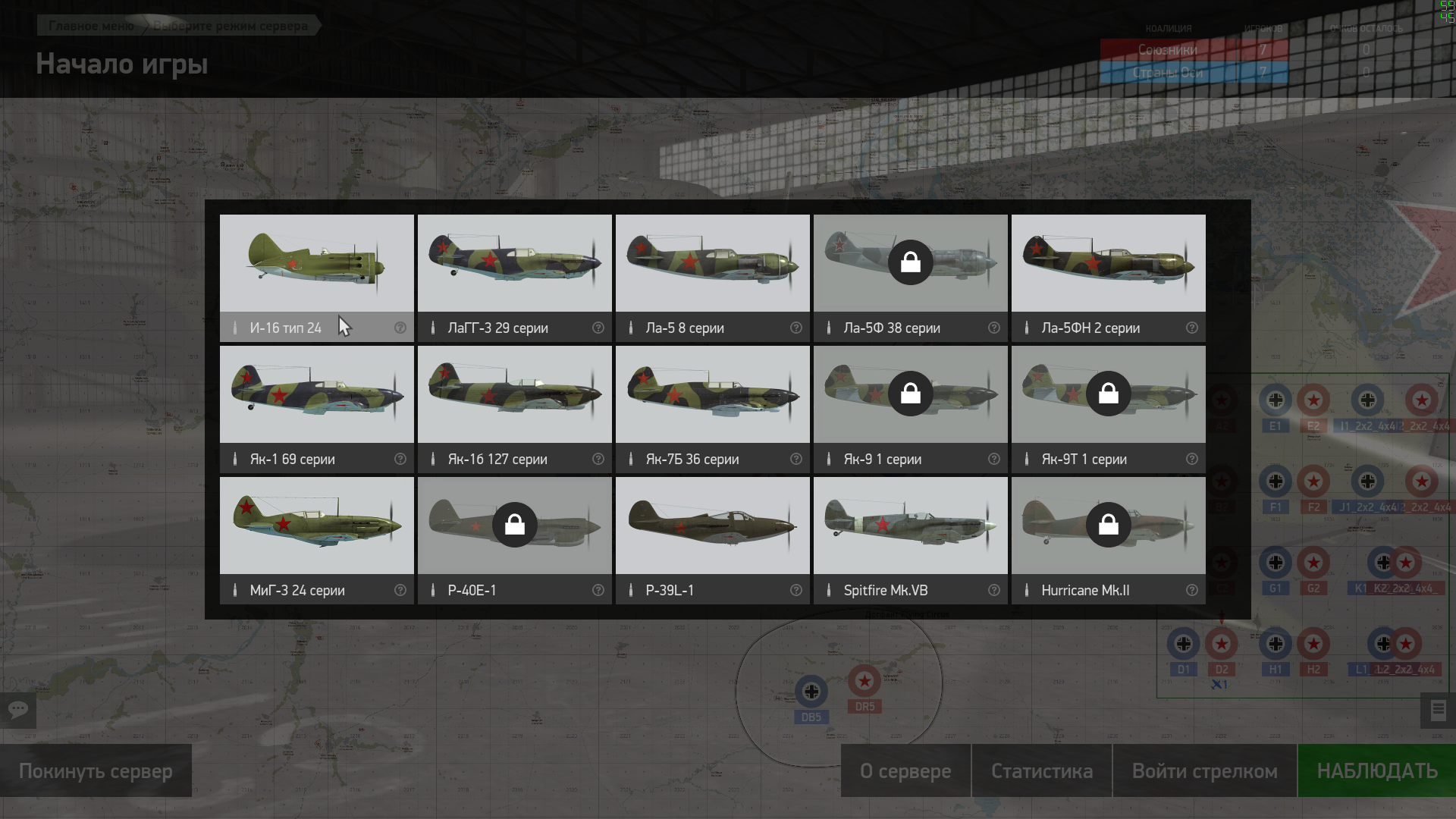
Task: Choose the P-39L-1 aircraft card
Action: (712, 540)
